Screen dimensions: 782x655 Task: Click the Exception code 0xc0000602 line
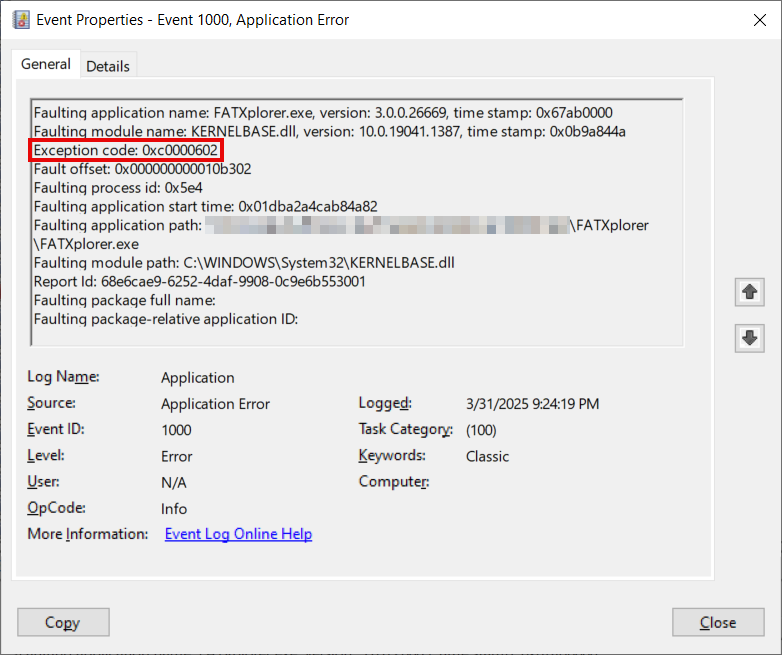(x=126, y=150)
